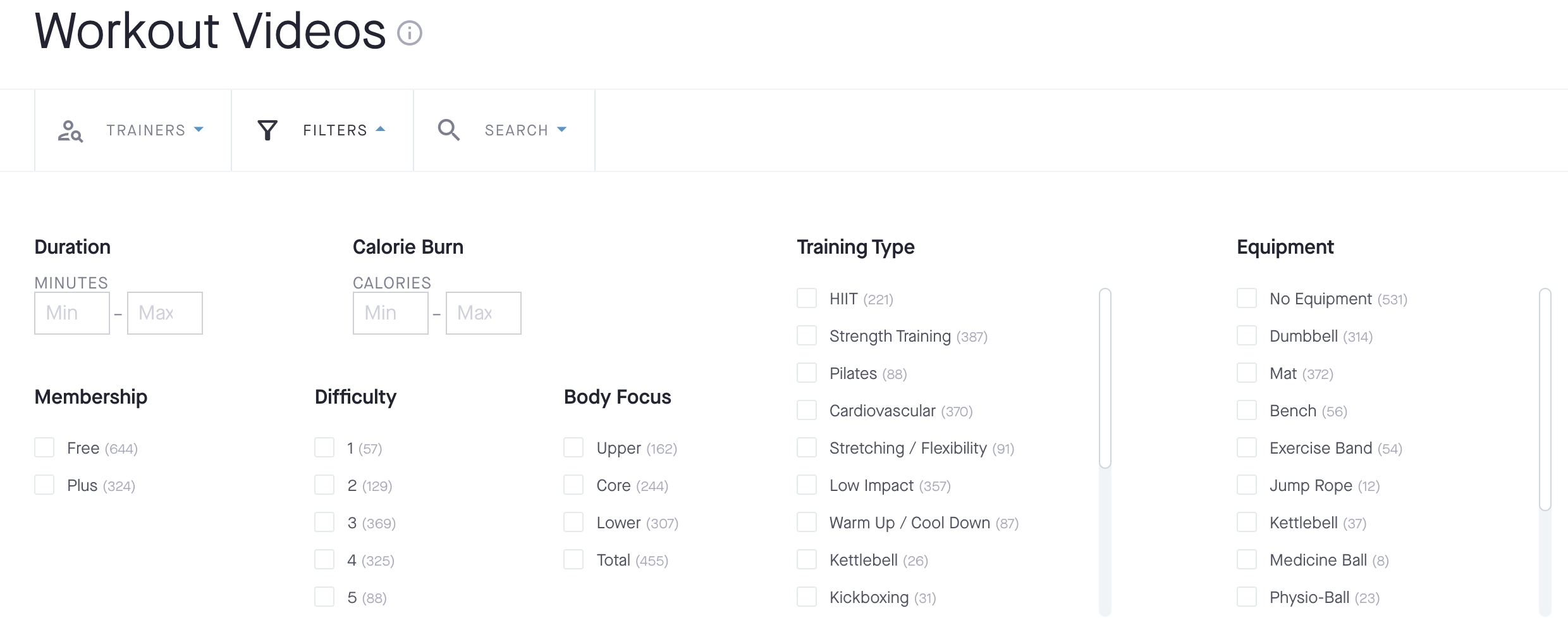Click the trainer search person icon
This screenshot has height=639, width=1568.
[x=70, y=130]
